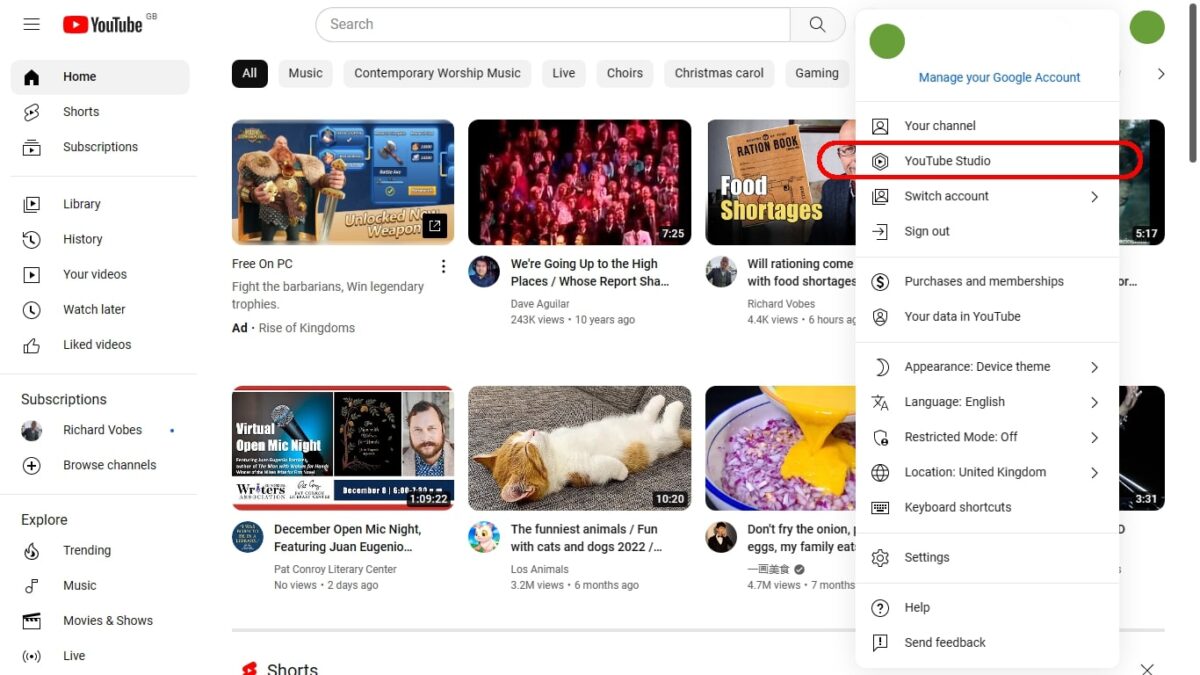Screen dimensions: 1200x675
Task: Show more category chips arrow
Action: point(1160,73)
